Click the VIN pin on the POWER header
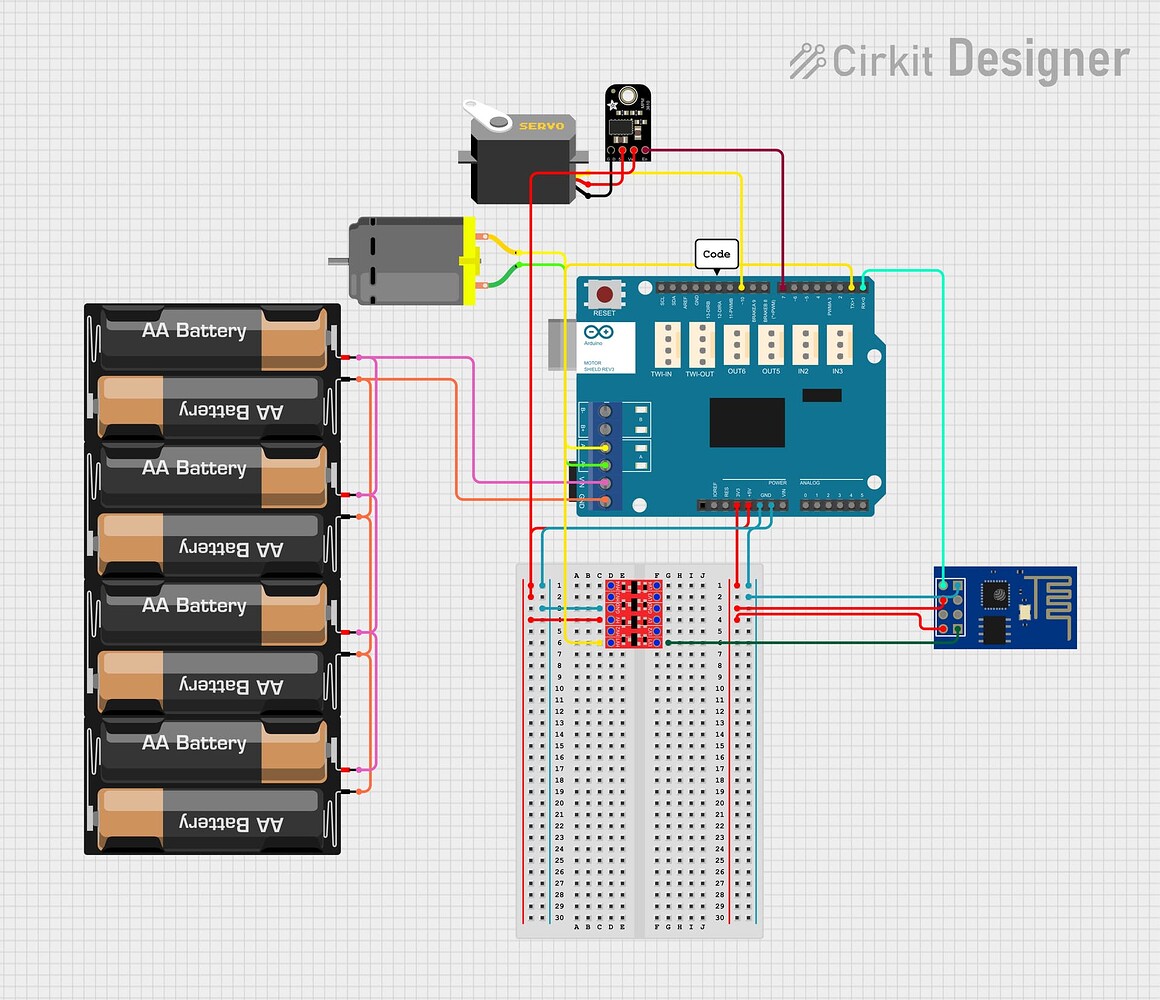The image size is (1160, 1000). pyautogui.click(x=782, y=504)
